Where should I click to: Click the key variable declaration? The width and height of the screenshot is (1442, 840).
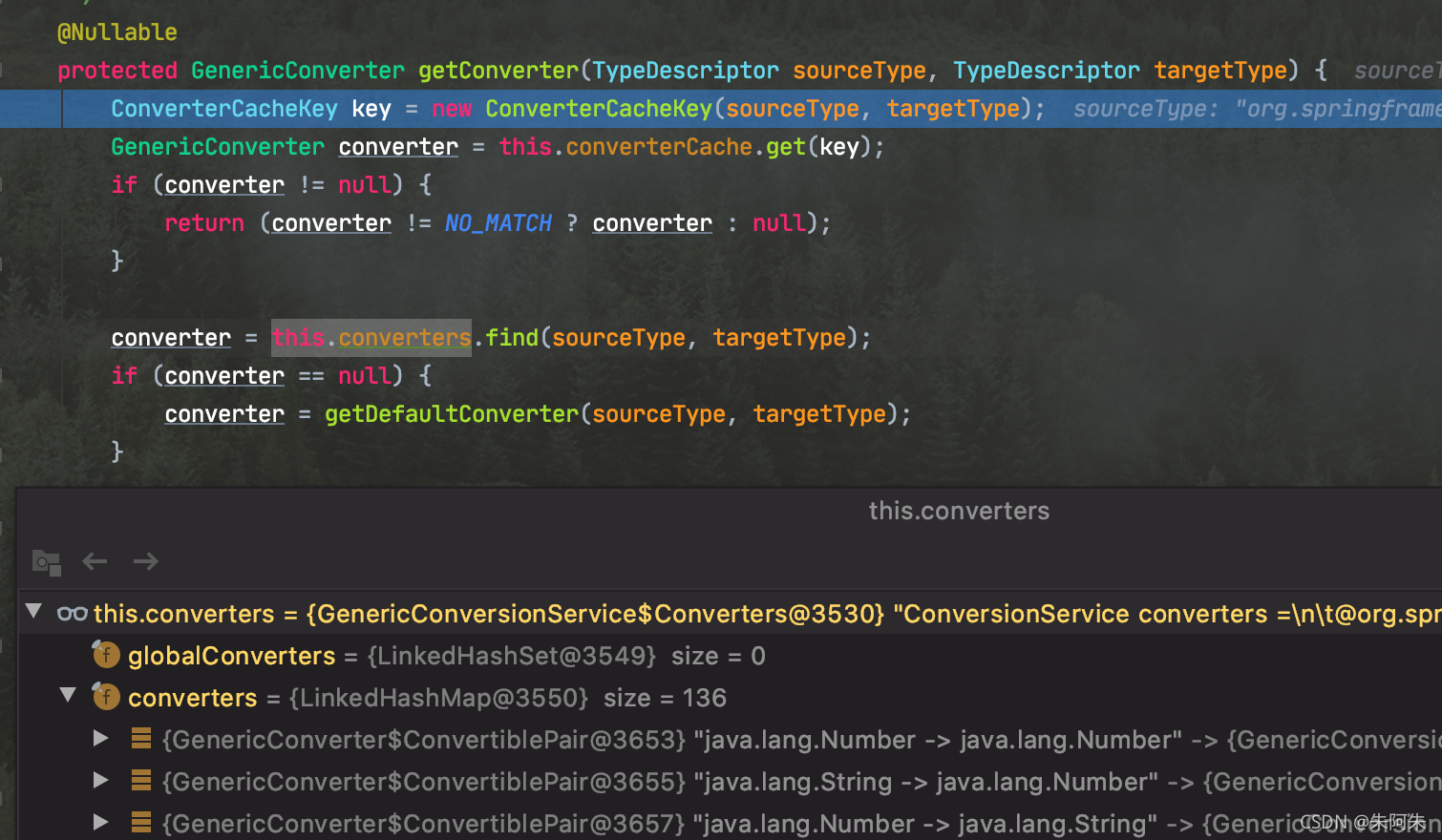(x=371, y=109)
